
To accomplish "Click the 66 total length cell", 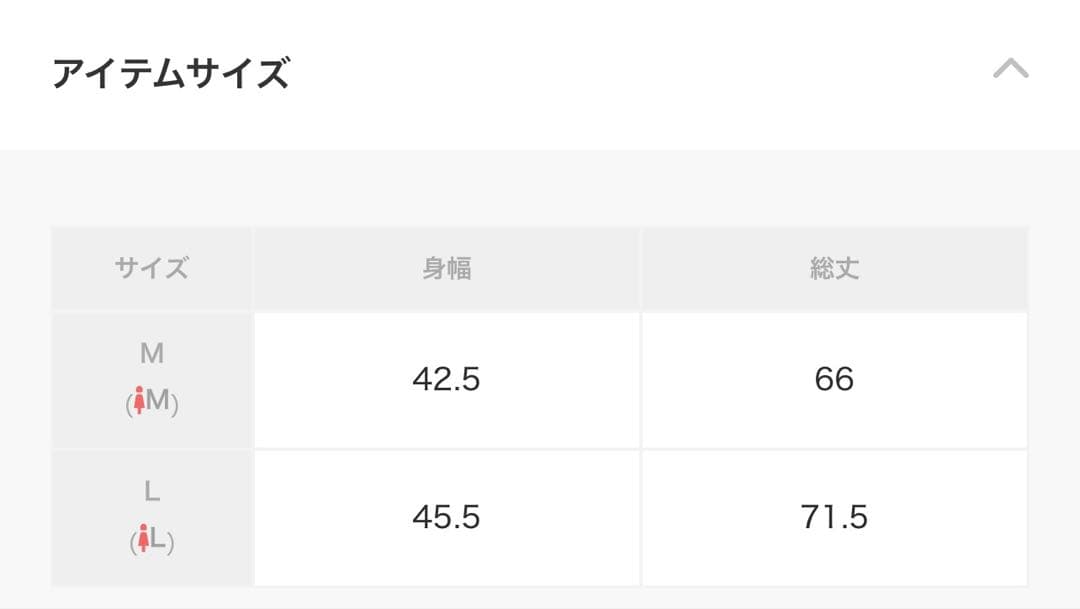I will [834, 380].
